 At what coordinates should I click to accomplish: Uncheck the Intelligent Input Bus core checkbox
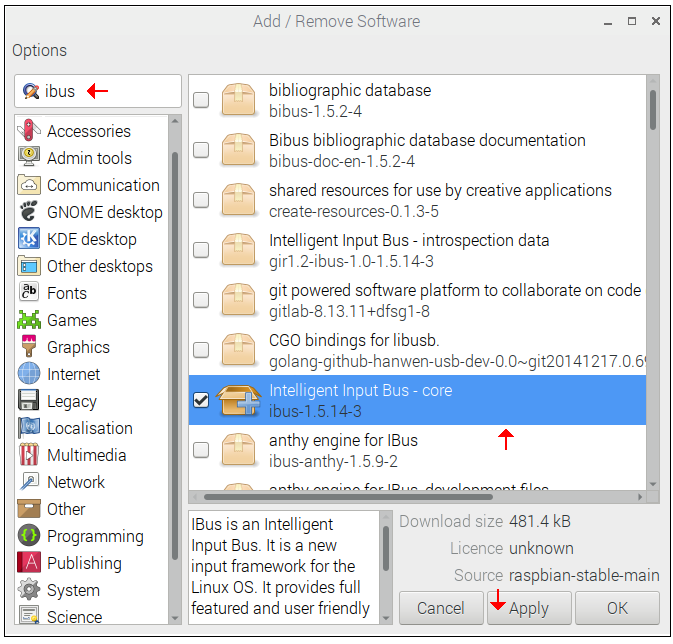pyautogui.click(x=201, y=400)
